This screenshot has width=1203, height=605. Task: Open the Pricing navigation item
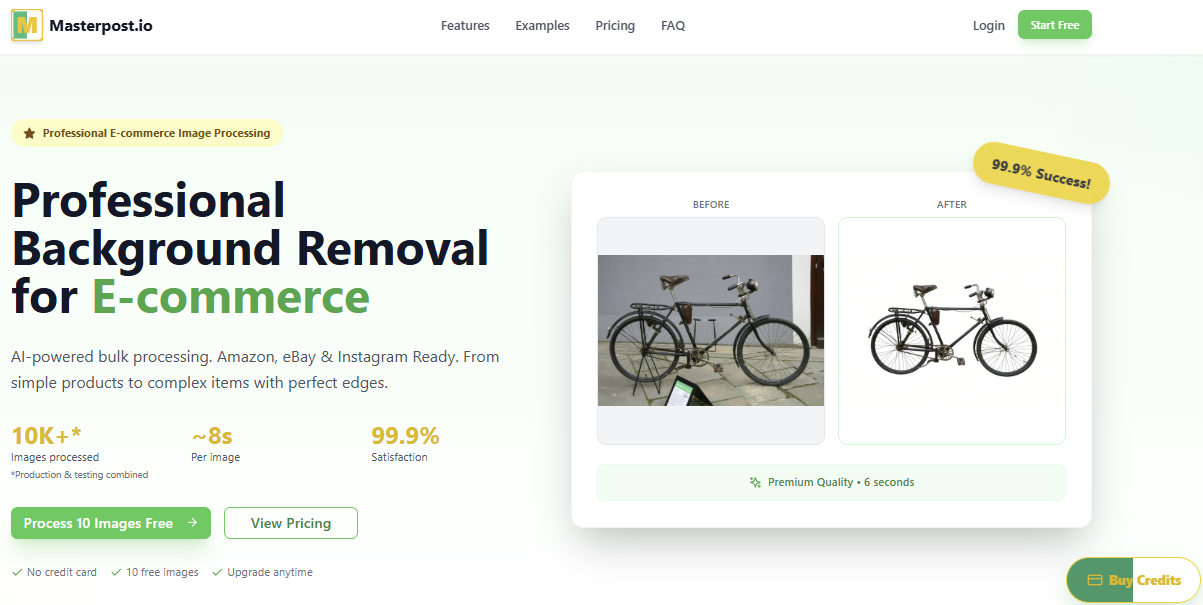pyautogui.click(x=614, y=25)
